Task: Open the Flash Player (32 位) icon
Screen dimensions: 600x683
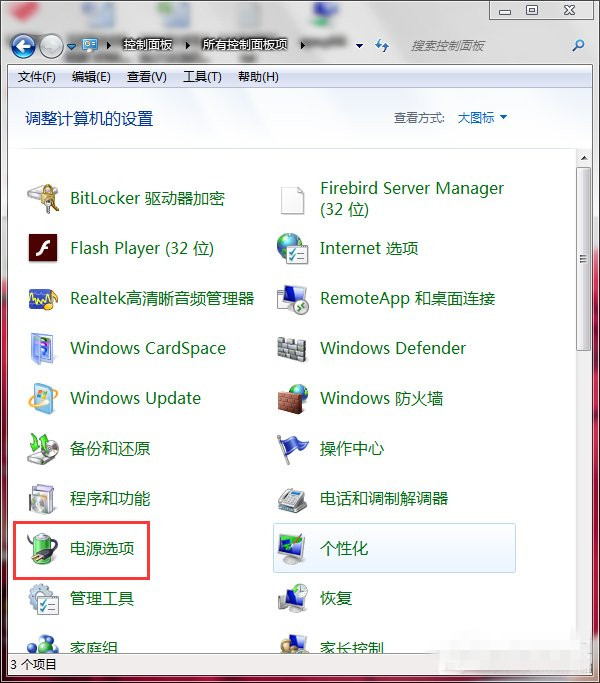Action: point(43,248)
